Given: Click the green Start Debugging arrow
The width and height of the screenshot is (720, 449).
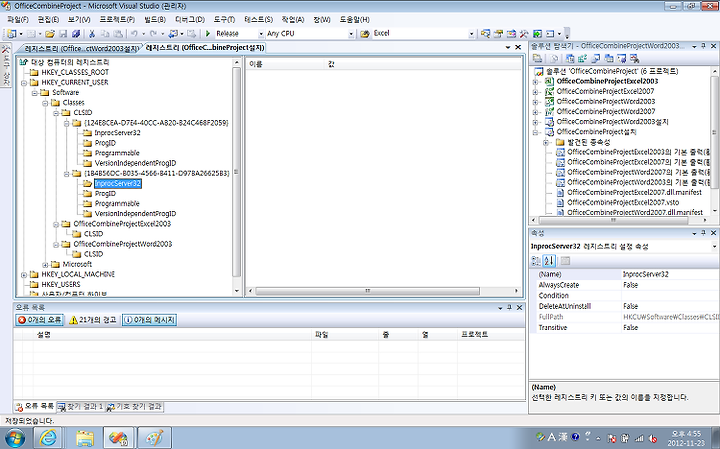Looking at the screenshot, I should (208, 34).
